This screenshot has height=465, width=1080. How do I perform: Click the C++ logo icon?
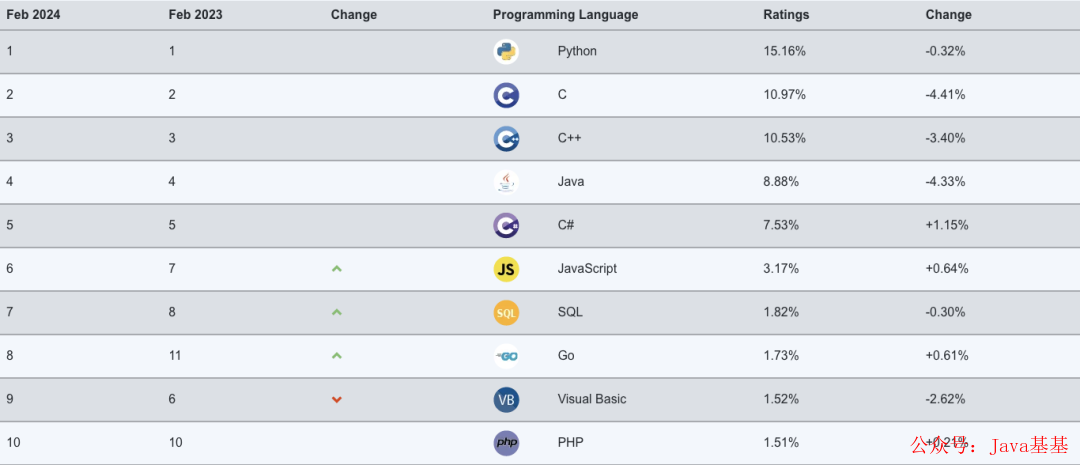coord(506,138)
